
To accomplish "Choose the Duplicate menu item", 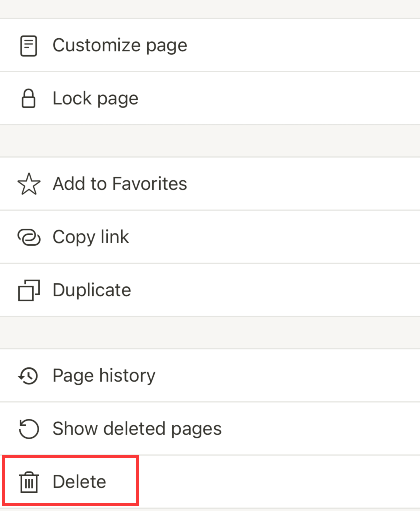I will tap(210, 290).
